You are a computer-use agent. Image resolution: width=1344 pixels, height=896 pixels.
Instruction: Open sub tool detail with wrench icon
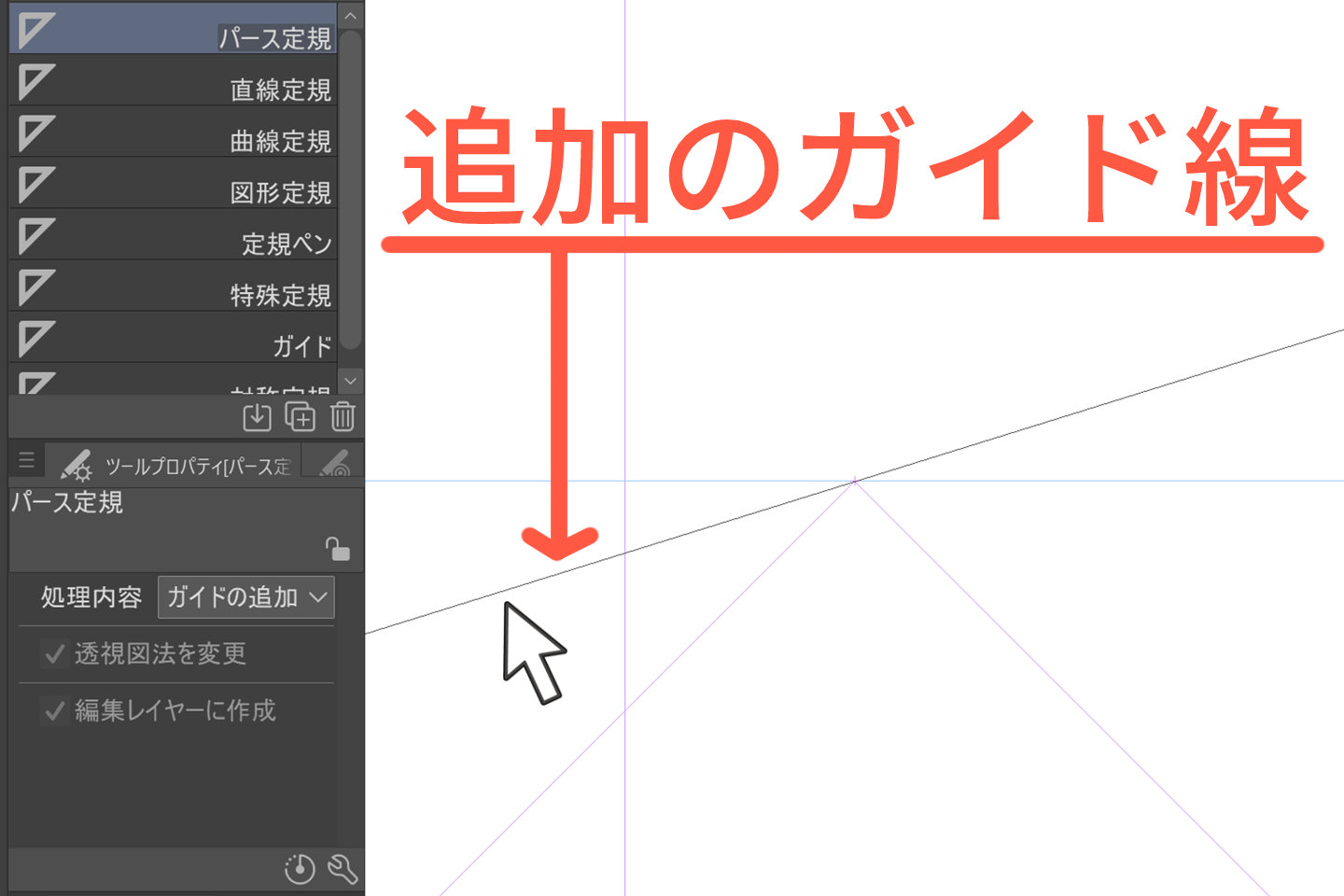point(343,870)
